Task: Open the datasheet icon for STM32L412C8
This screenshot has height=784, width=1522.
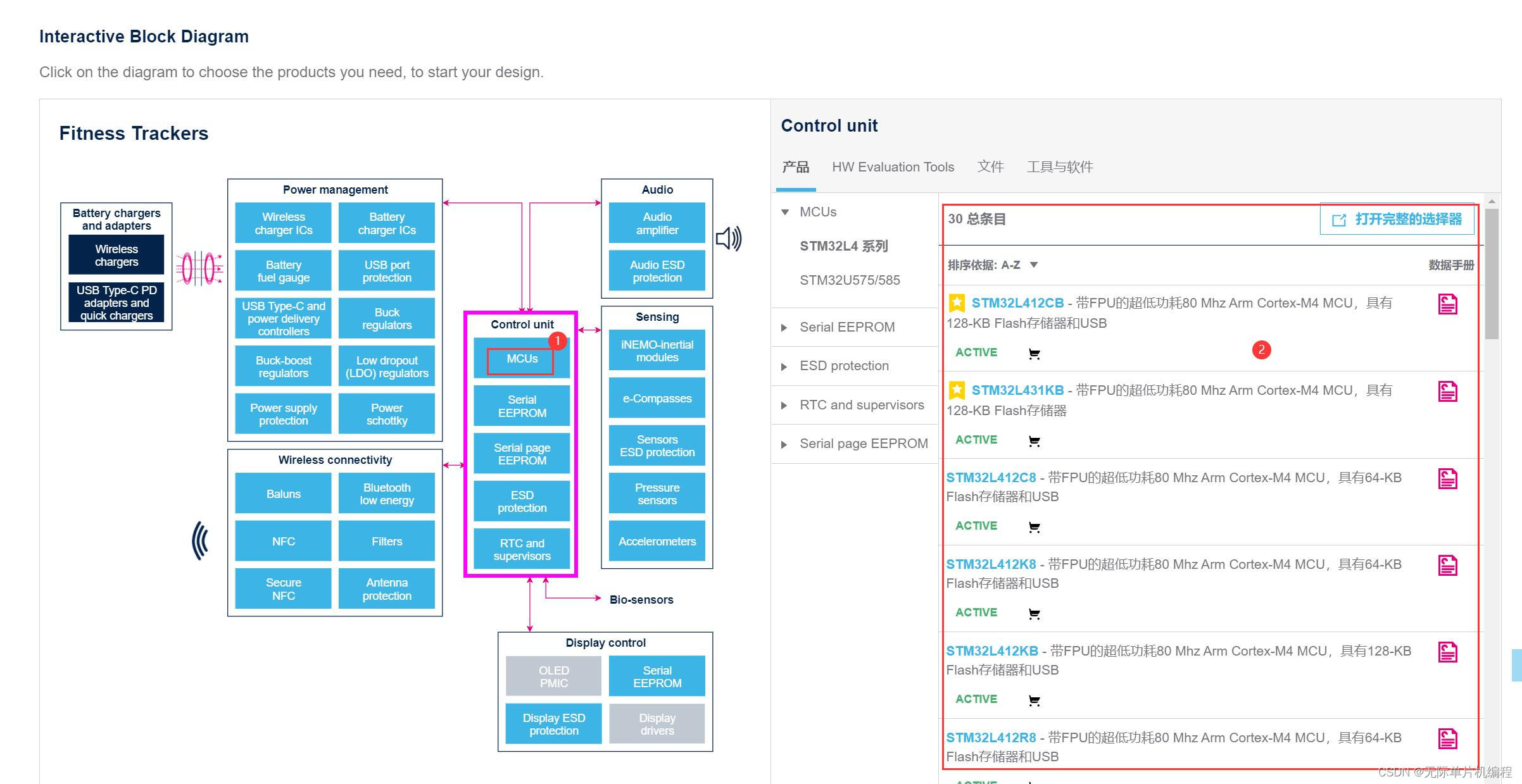Action: click(x=1447, y=479)
